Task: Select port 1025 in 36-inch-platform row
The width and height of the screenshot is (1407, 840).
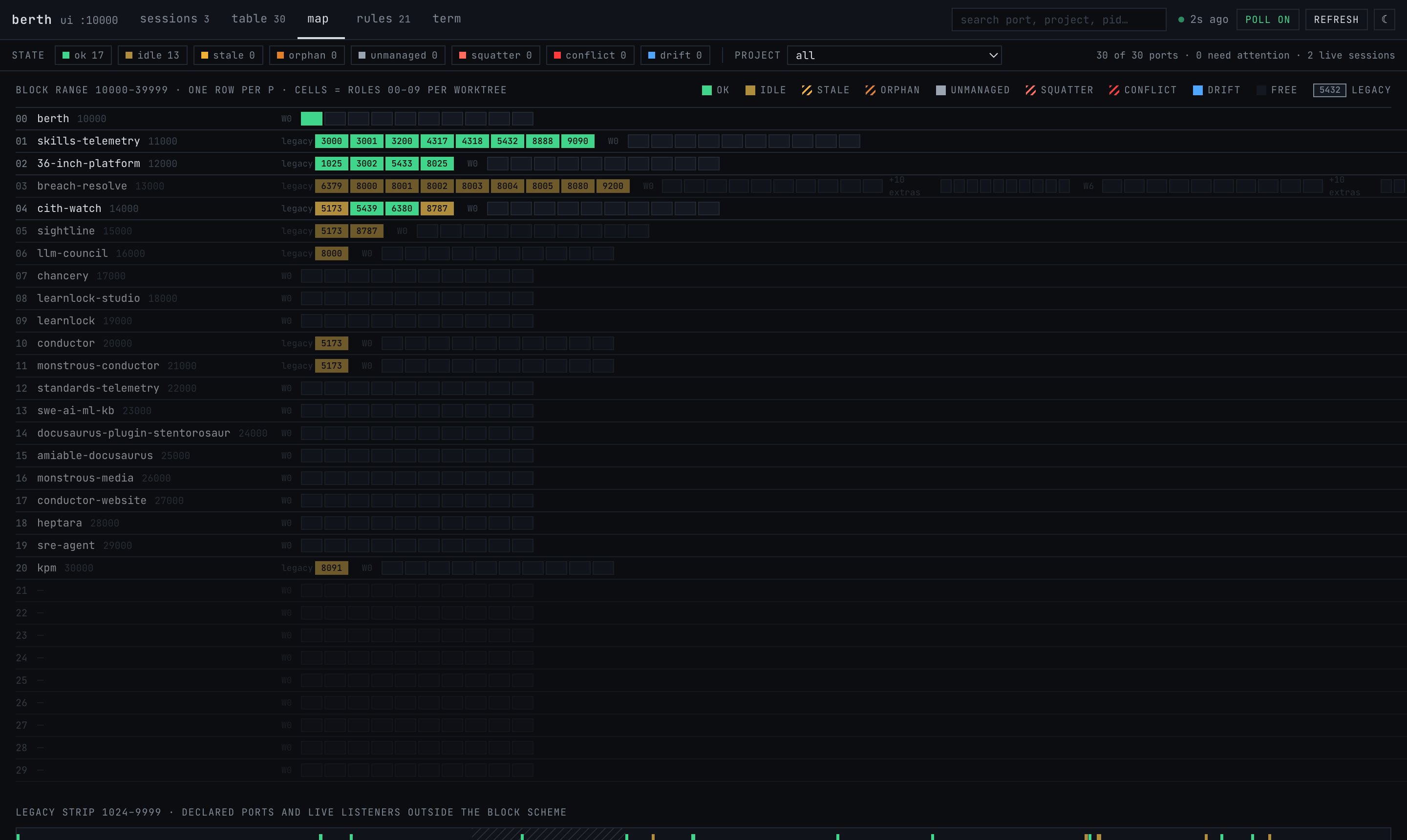Action: (331, 164)
